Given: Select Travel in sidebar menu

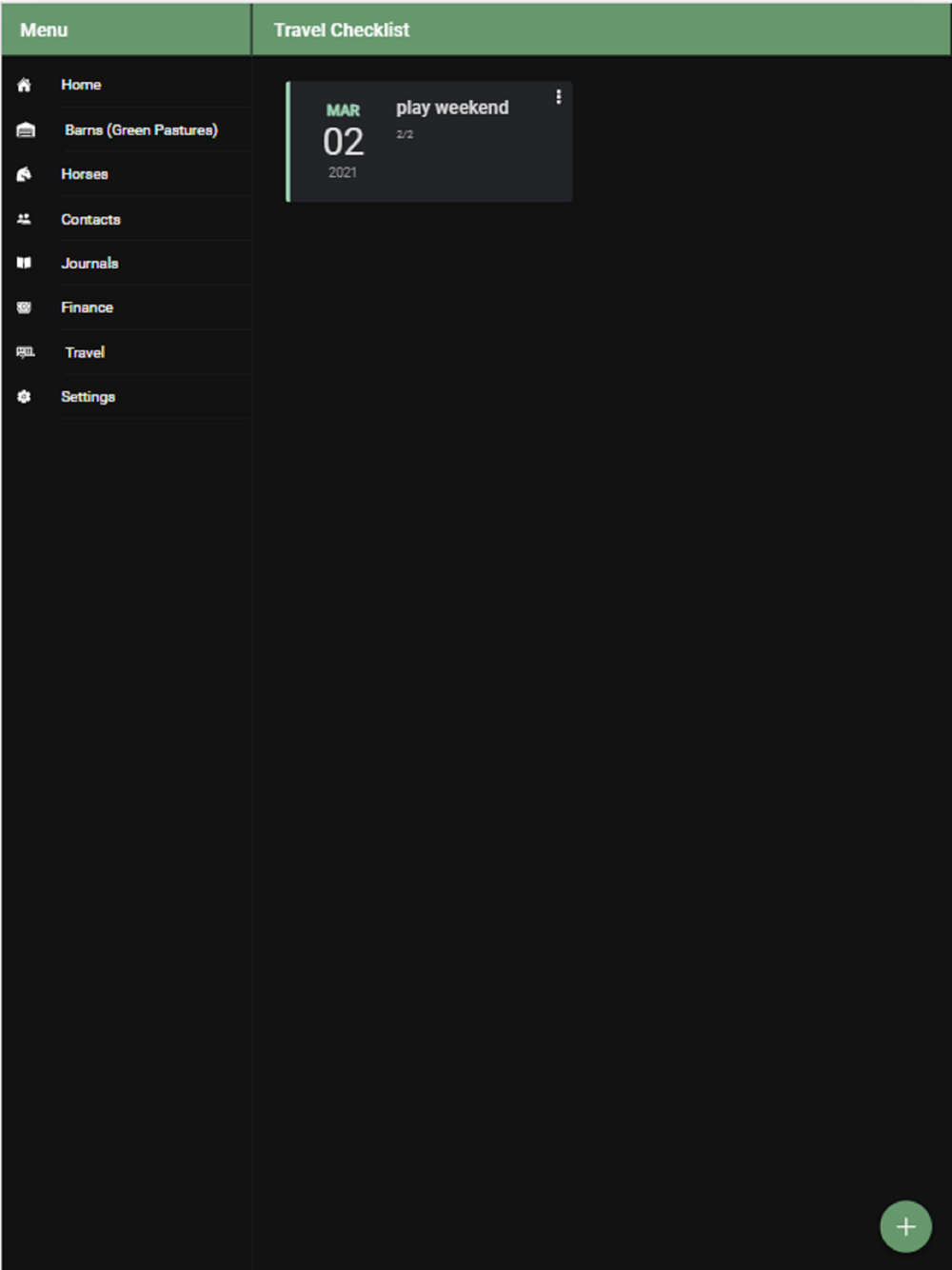Looking at the screenshot, I should click(x=127, y=352).
